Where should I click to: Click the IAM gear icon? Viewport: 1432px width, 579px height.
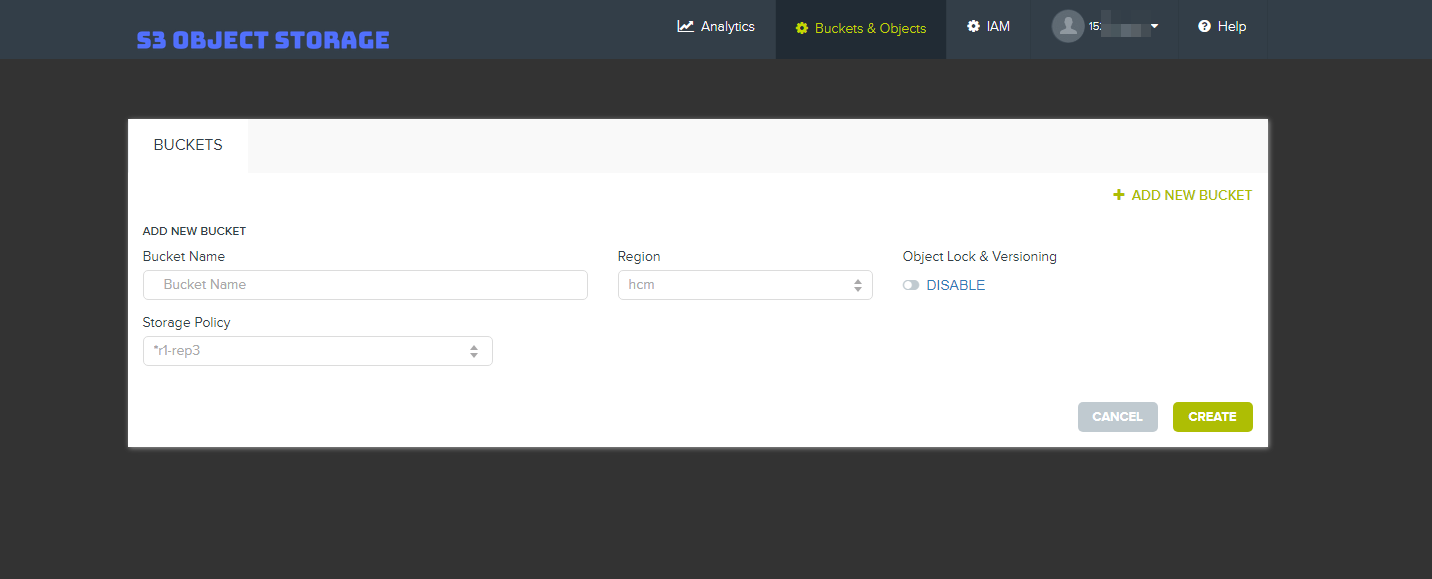click(x=973, y=27)
